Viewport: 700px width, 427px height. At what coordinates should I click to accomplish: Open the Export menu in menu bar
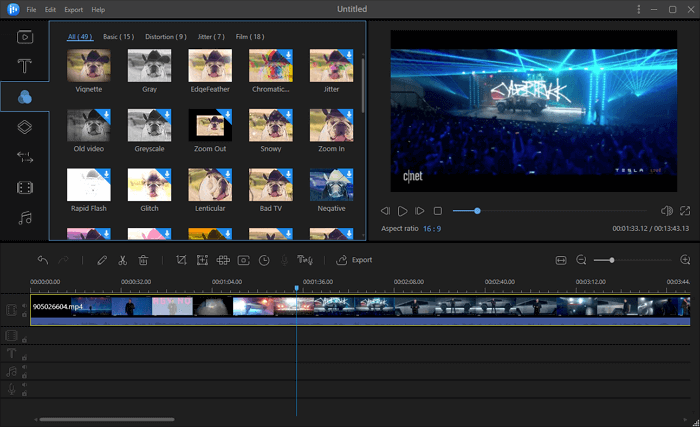pyautogui.click(x=74, y=9)
